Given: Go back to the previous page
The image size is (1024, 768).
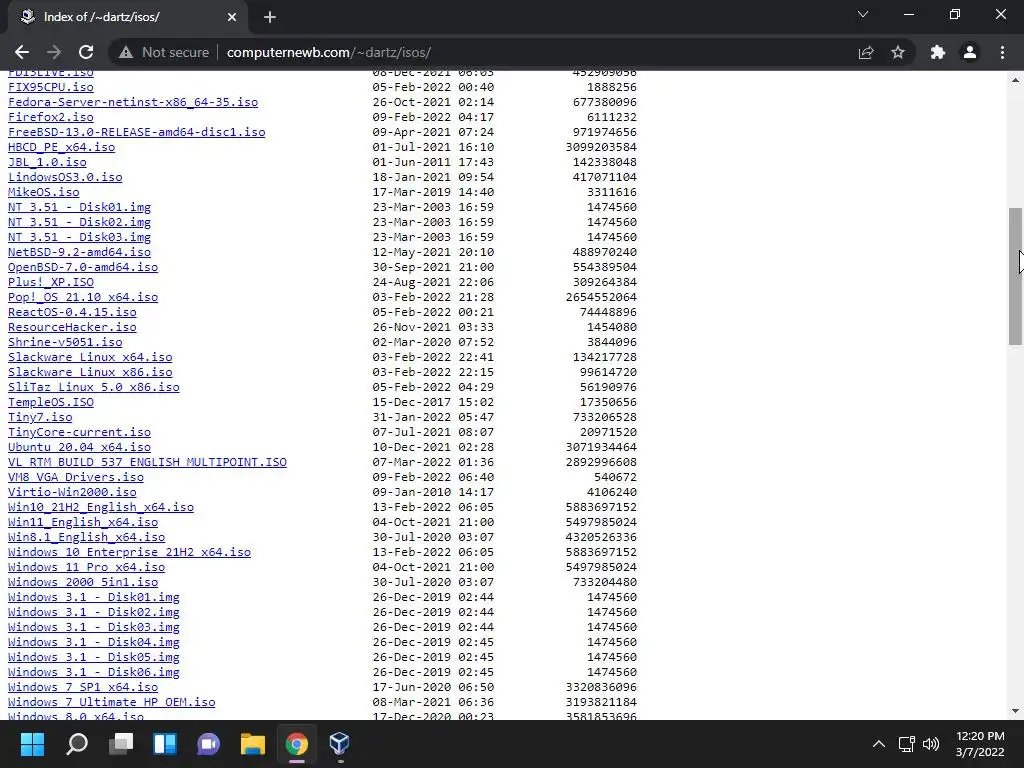Looking at the screenshot, I should click(x=22, y=52).
